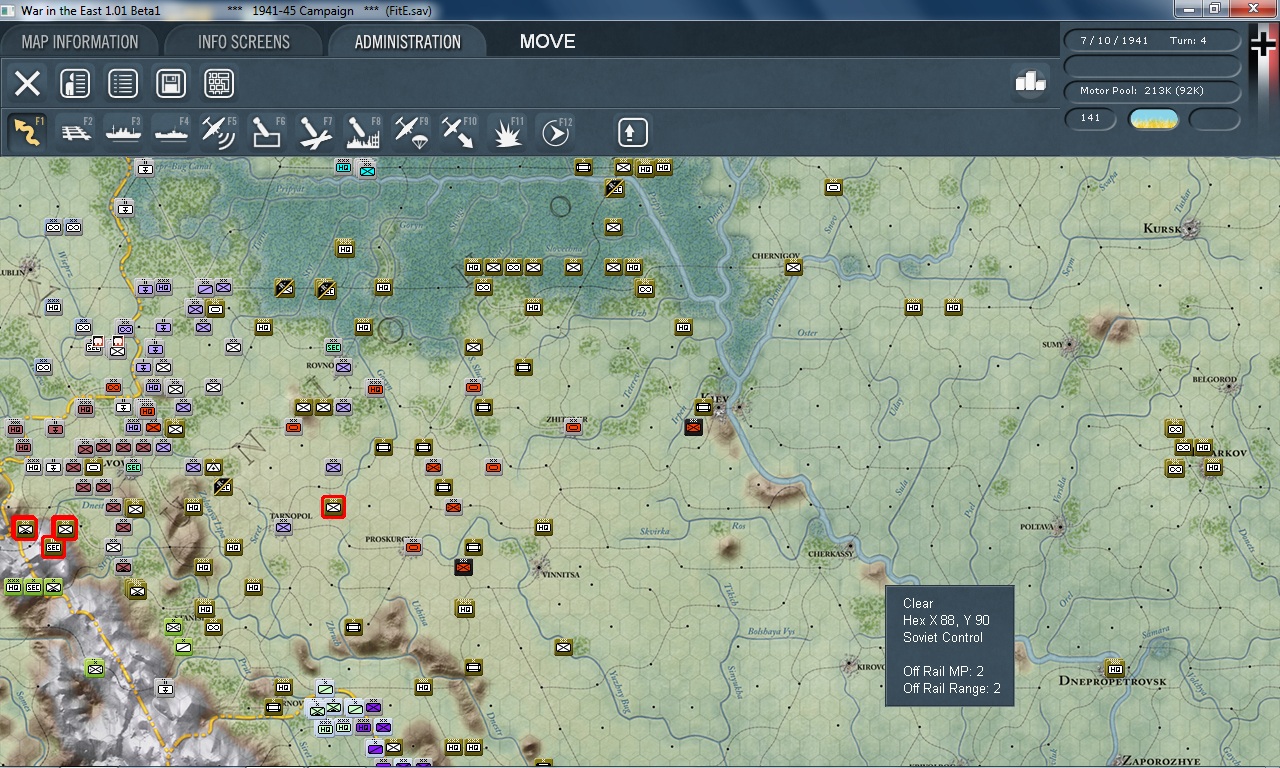Choose Air Transfer mode (F10)
This screenshot has width=1280, height=768.
[x=460, y=132]
